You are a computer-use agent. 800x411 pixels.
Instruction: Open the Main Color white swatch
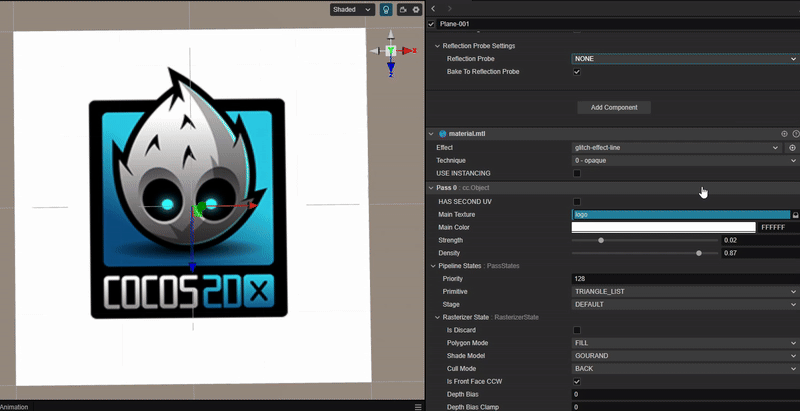tap(663, 227)
